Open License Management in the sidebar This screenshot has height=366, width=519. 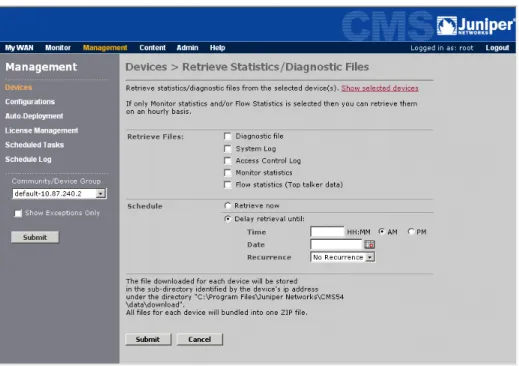pyautogui.click(x=41, y=130)
